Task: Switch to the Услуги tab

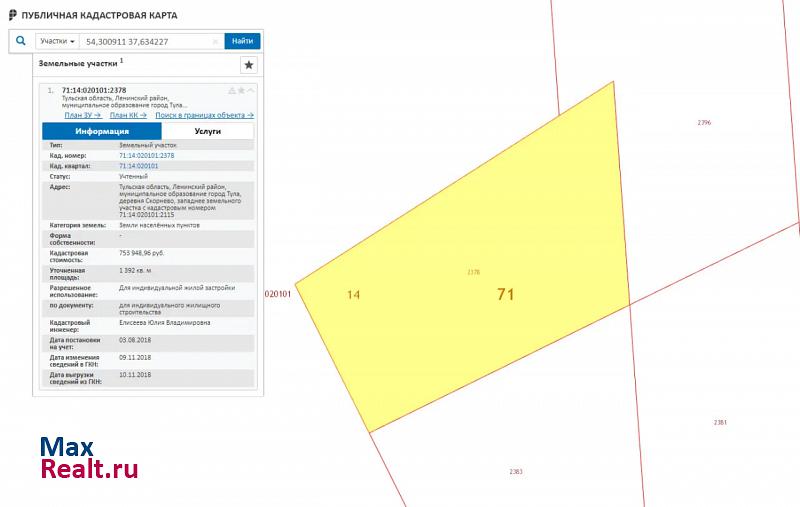Action: 208,131
